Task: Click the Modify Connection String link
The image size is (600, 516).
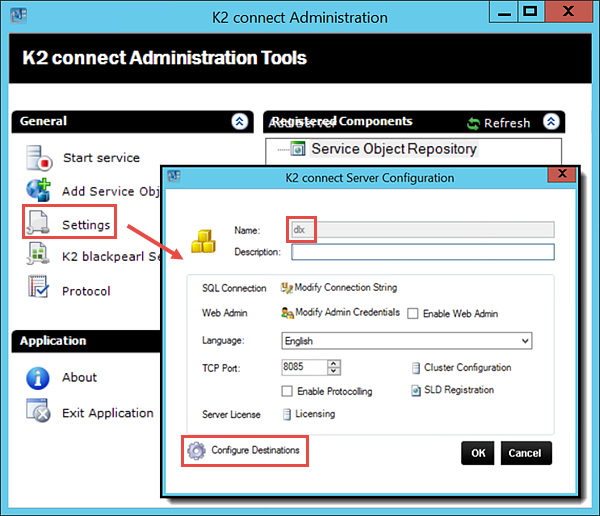Action: click(x=346, y=287)
